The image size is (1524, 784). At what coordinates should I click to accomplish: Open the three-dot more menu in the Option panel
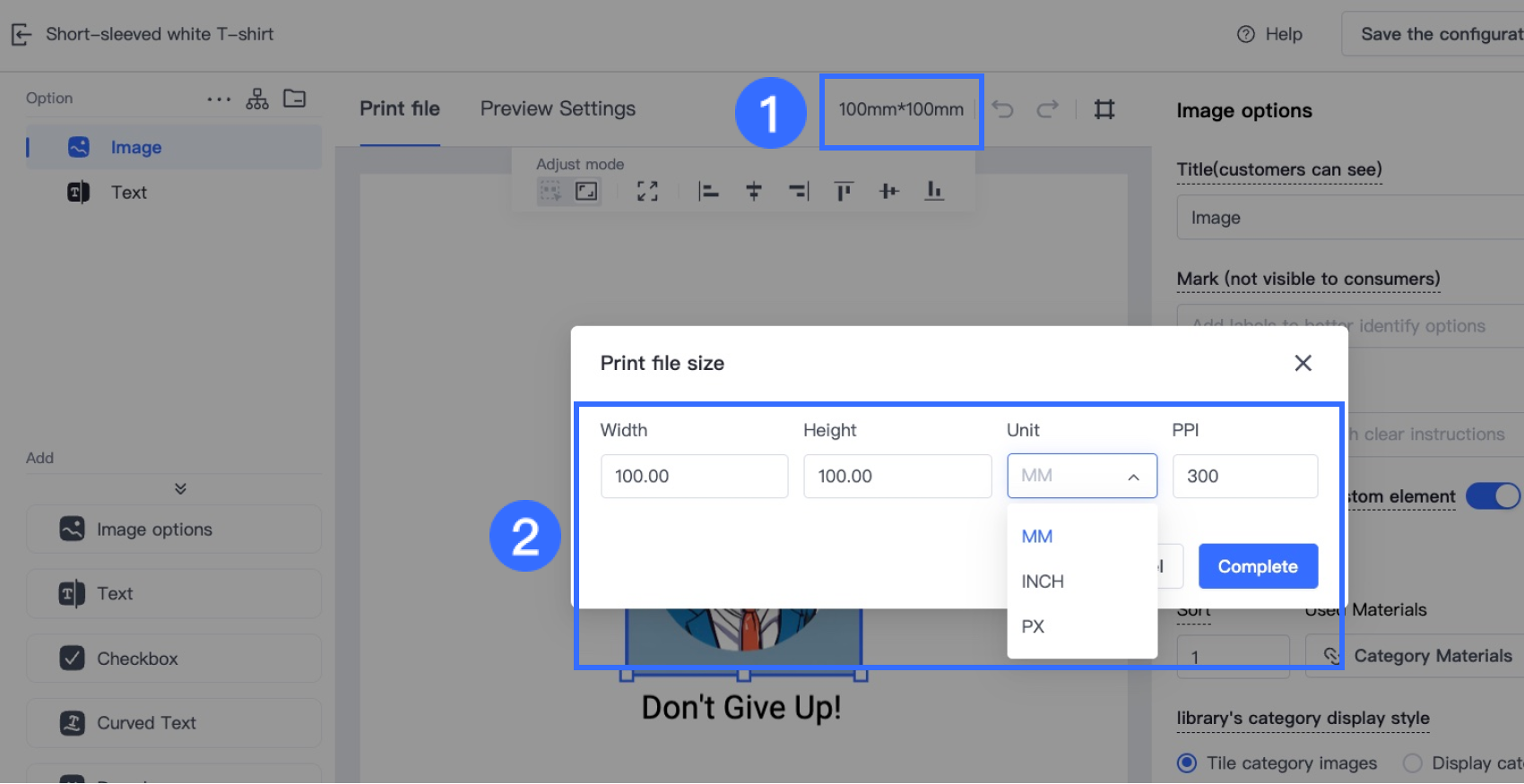coord(219,99)
